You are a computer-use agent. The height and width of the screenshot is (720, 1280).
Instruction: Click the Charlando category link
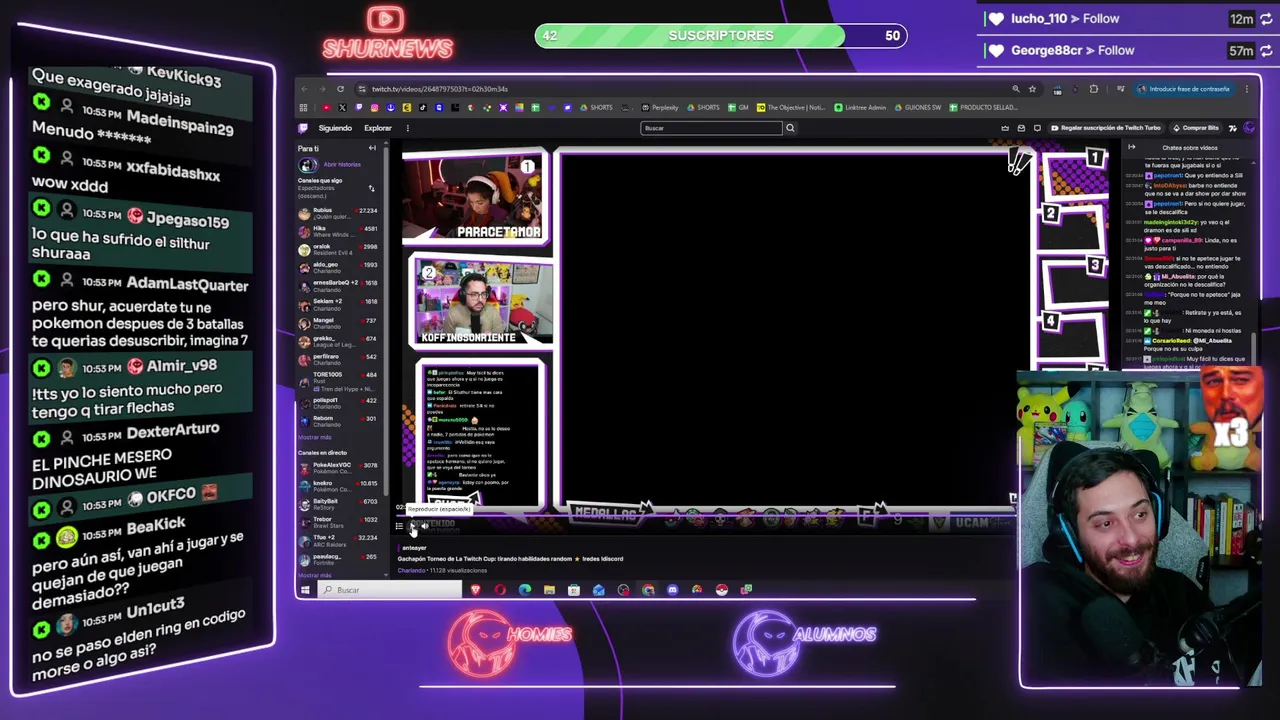tap(411, 571)
